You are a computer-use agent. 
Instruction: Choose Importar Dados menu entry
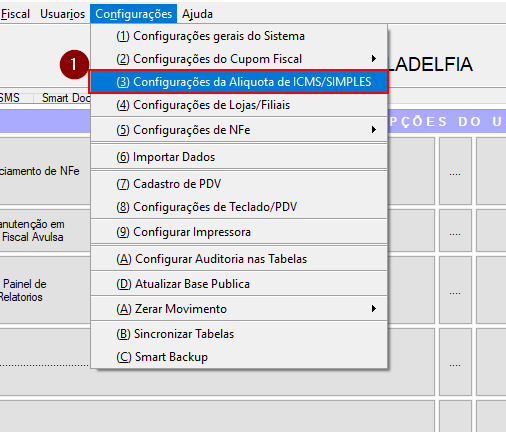point(239,157)
